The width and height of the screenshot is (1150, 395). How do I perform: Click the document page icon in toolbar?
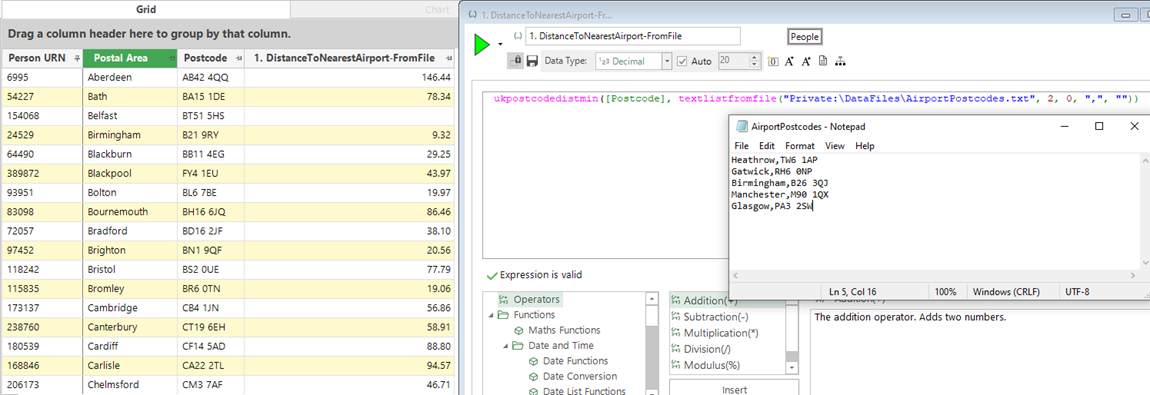pyautogui.click(x=823, y=62)
